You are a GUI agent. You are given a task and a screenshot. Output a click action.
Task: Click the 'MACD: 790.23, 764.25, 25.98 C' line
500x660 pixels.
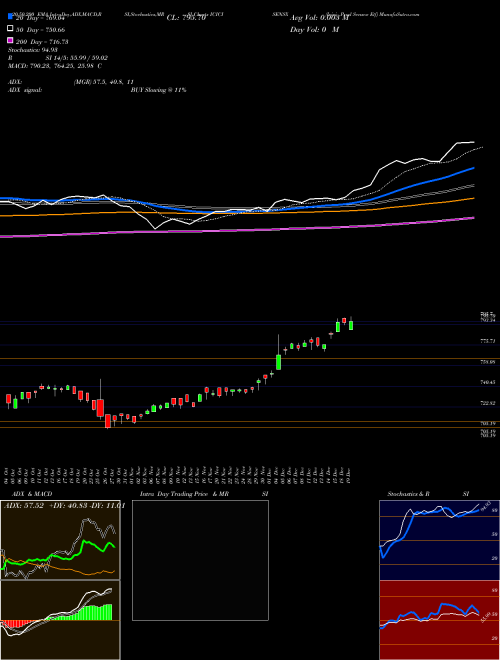click(x=55, y=66)
